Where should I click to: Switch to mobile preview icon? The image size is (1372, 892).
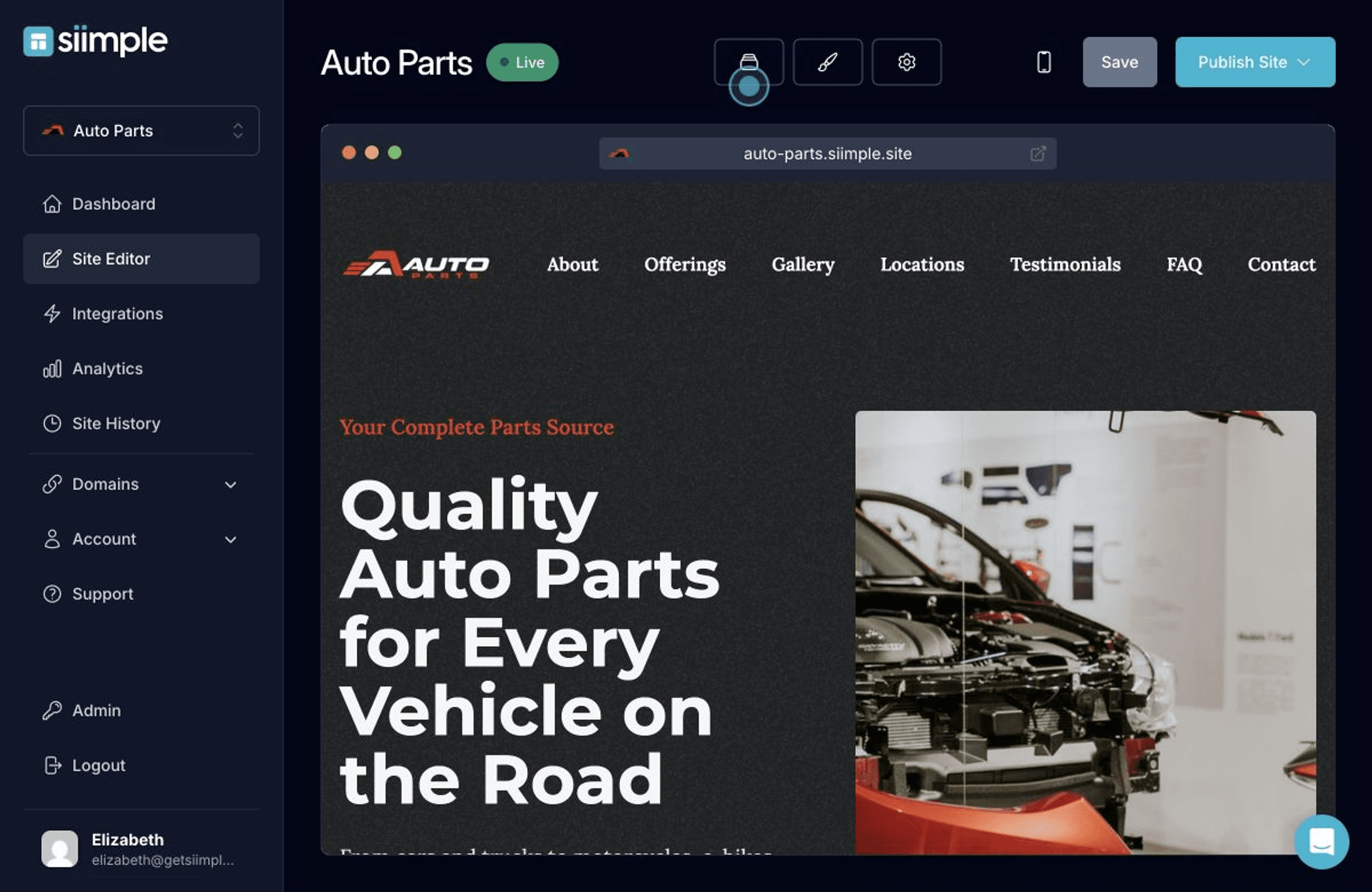[x=1043, y=62]
